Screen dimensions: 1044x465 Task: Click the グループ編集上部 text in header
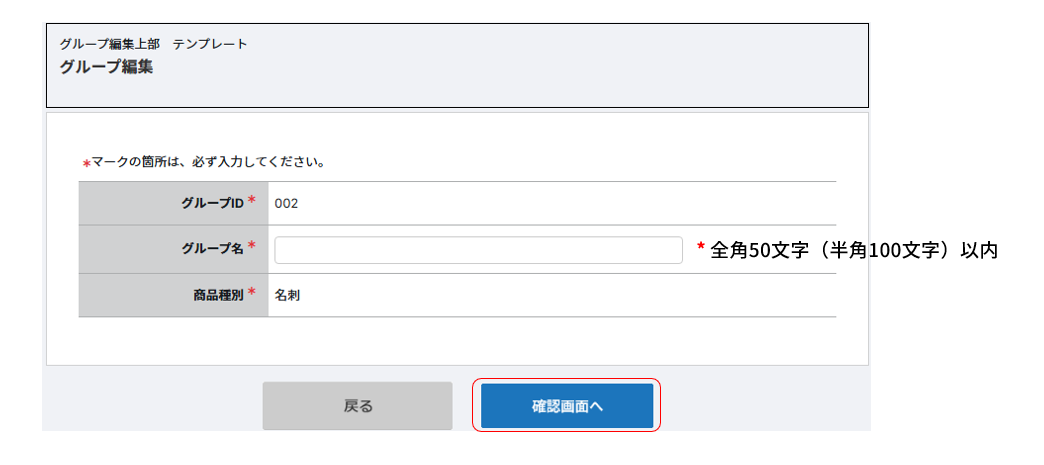click(109, 44)
